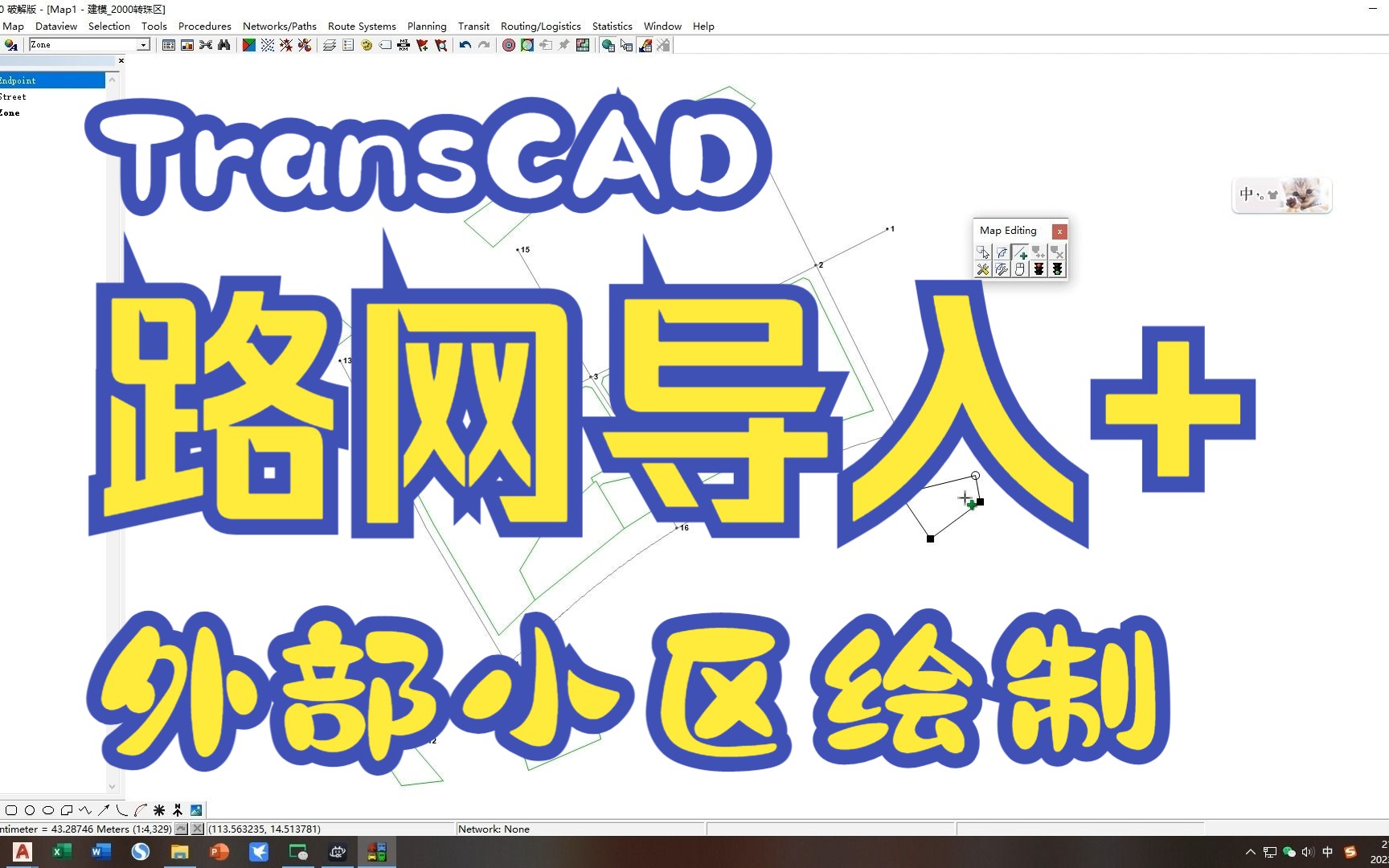This screenshot has height=868, width=1389.
Task: Select the arrow line drawing tool
Action: tap(104, 810)
